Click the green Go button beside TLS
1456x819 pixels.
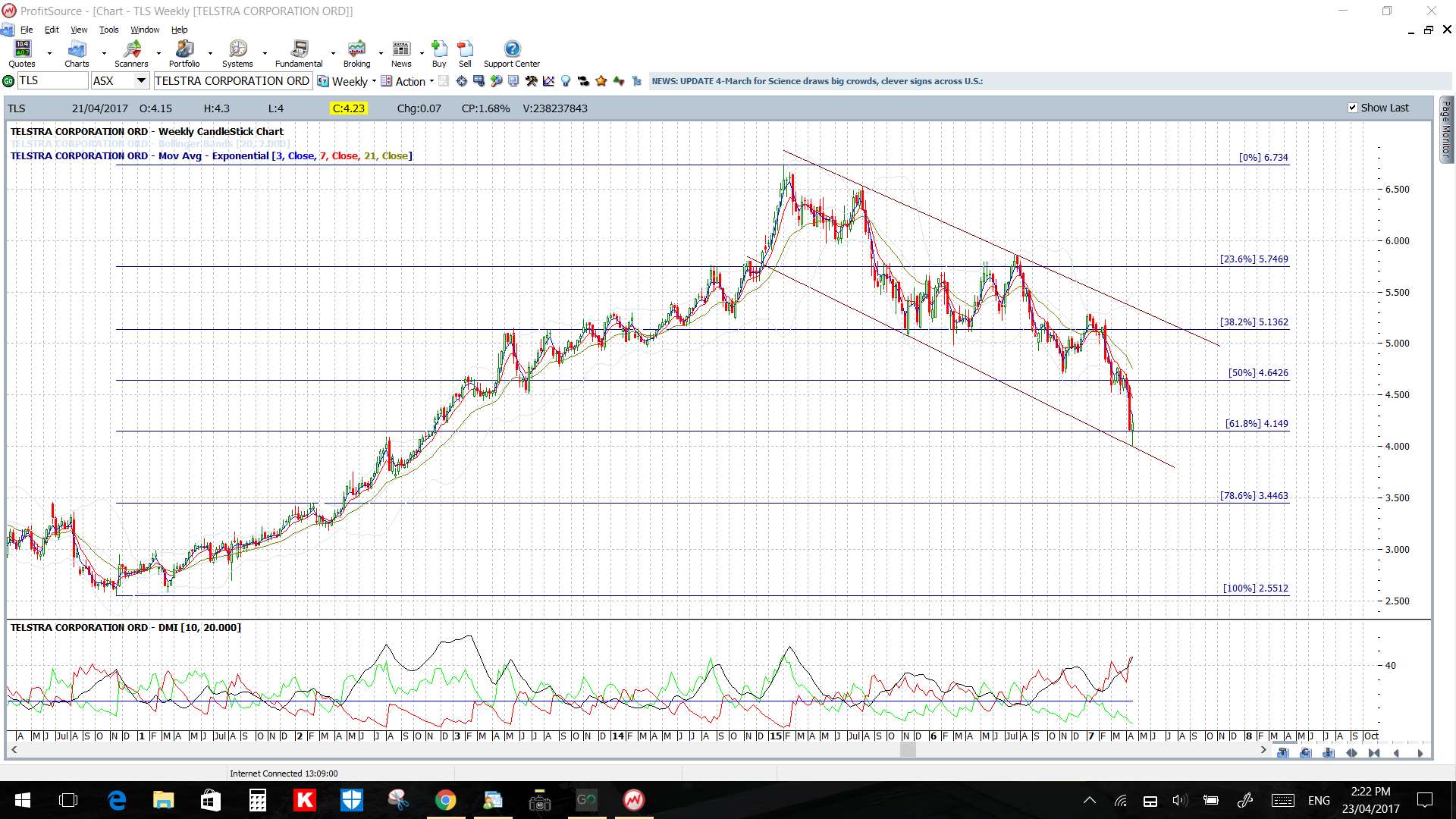tap(8, 81)
